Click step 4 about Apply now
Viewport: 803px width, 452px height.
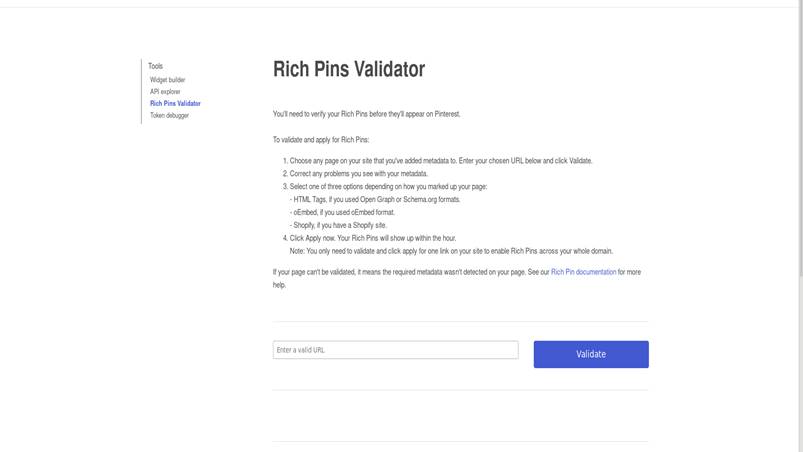(x=372, y=239)
